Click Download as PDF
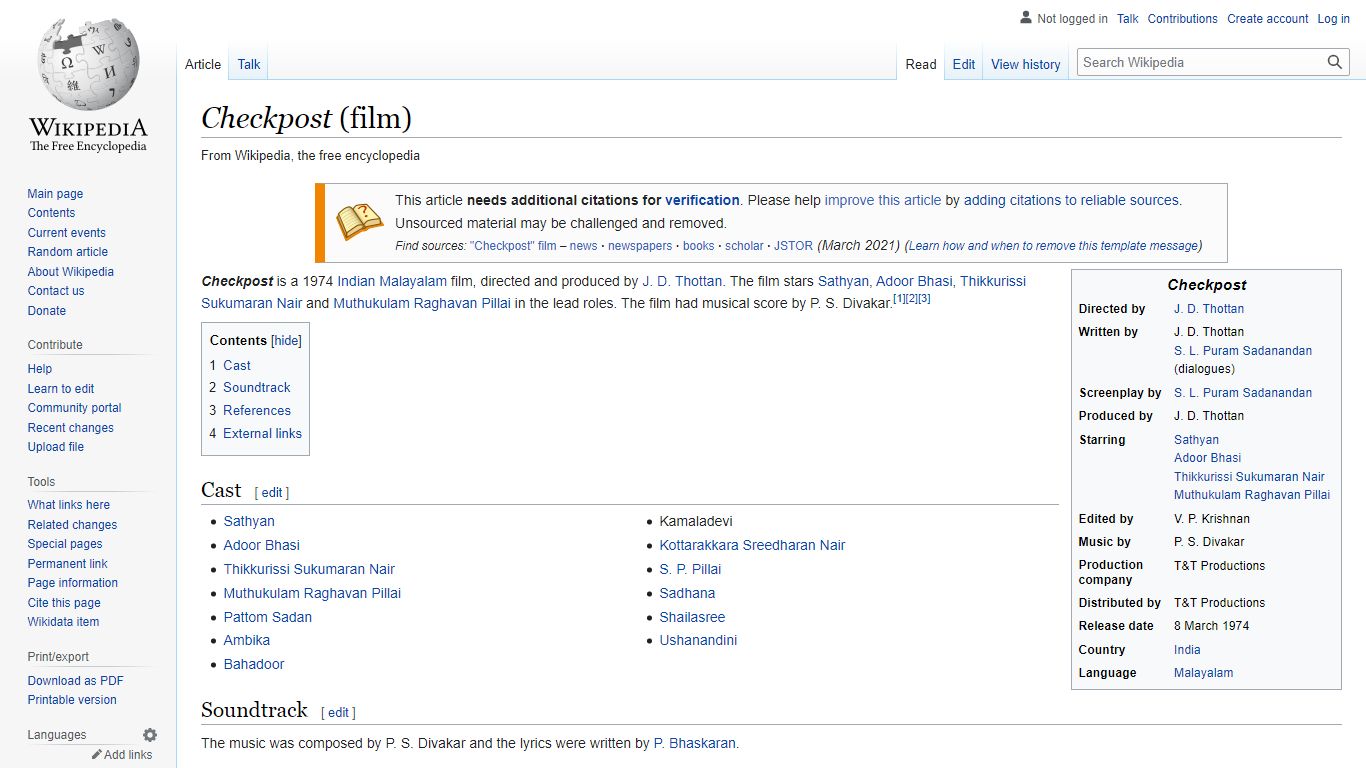 pyautogui.click(x=76, y=681)
